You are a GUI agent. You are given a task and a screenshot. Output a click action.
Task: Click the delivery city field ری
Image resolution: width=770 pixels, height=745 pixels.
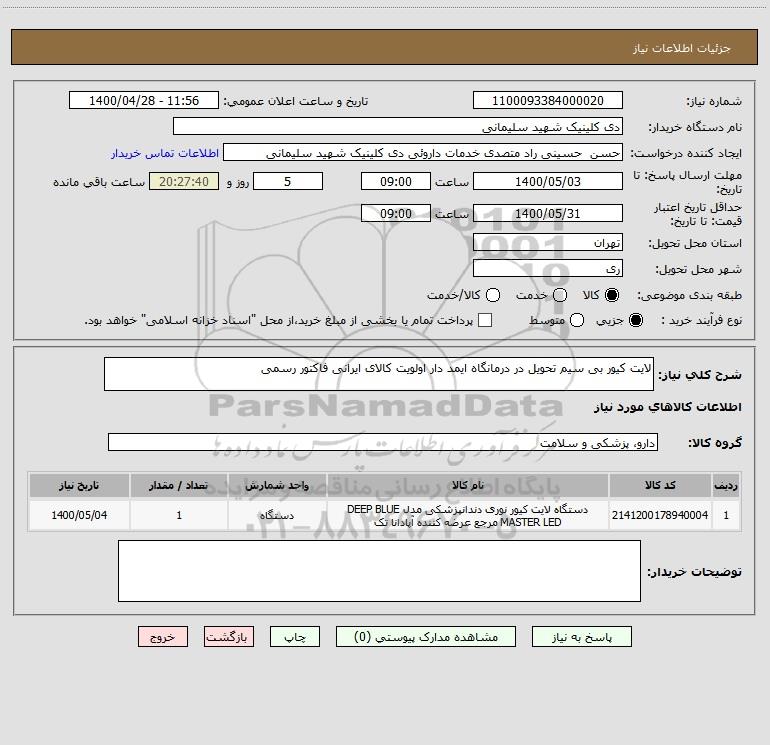[548, 268]
